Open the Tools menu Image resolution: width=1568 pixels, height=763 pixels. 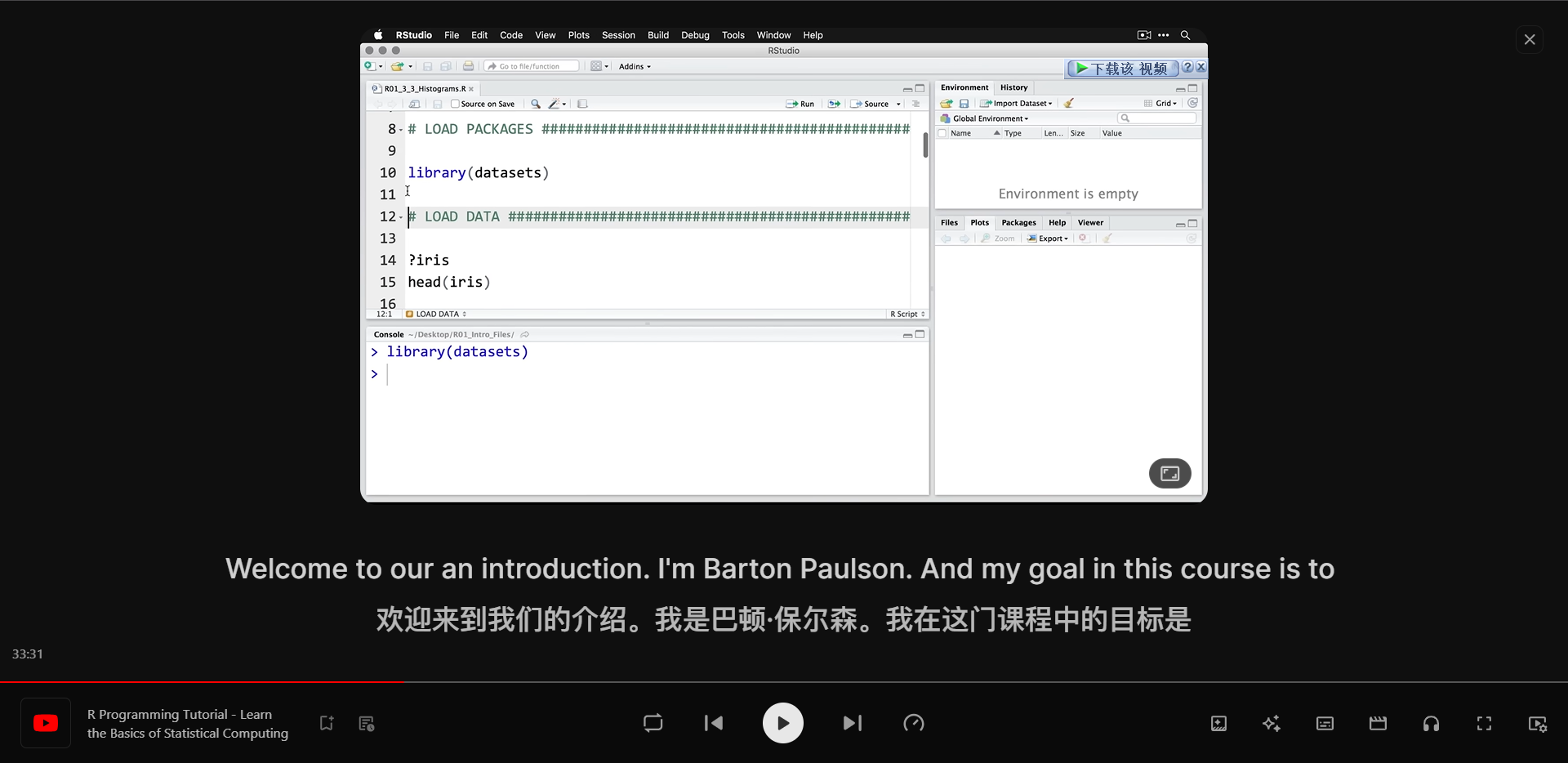coord(733,35)
